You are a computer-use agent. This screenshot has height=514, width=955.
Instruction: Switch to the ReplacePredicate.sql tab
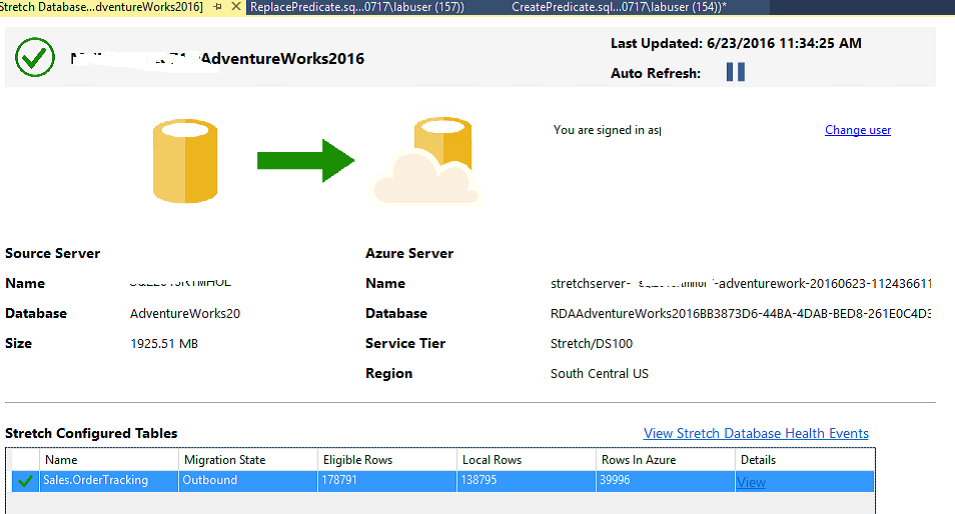[x=357, y=7]
